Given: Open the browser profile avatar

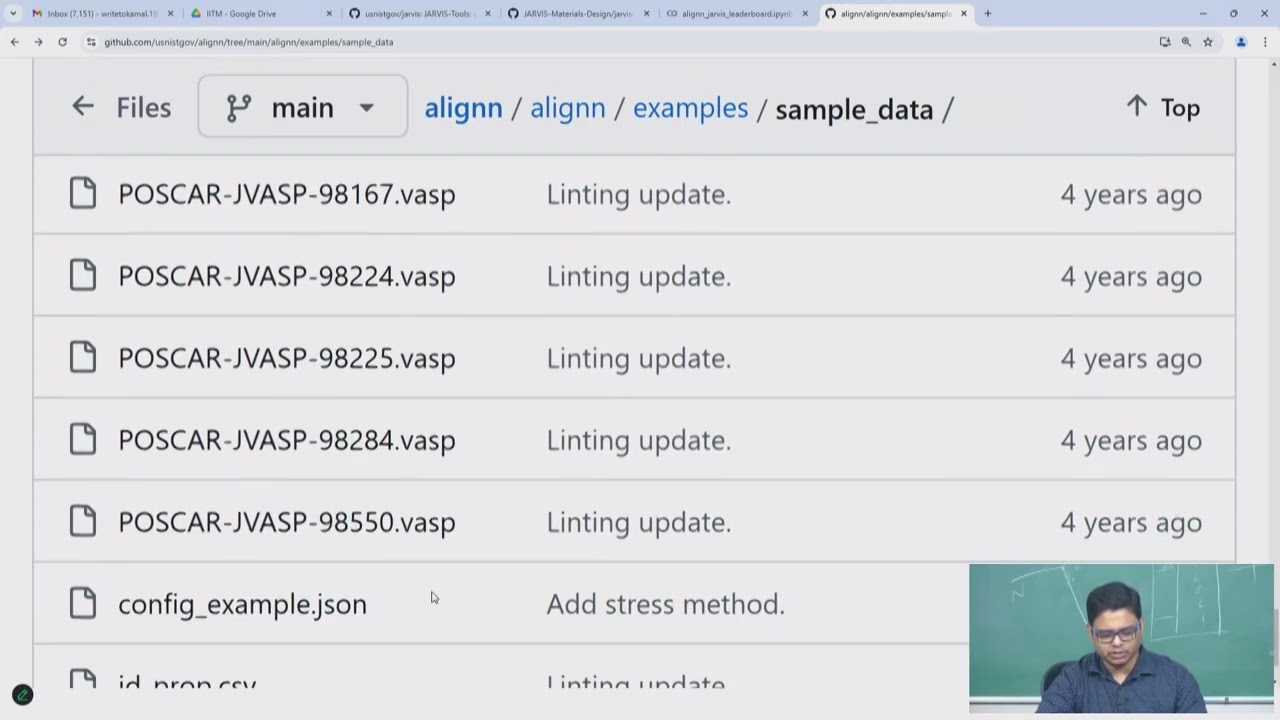Looking at the screenshot, I should (1241, 42).
